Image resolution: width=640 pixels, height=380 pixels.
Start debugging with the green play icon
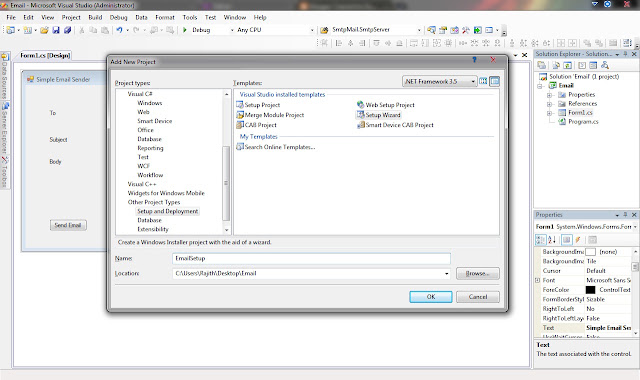click(184, 30)
